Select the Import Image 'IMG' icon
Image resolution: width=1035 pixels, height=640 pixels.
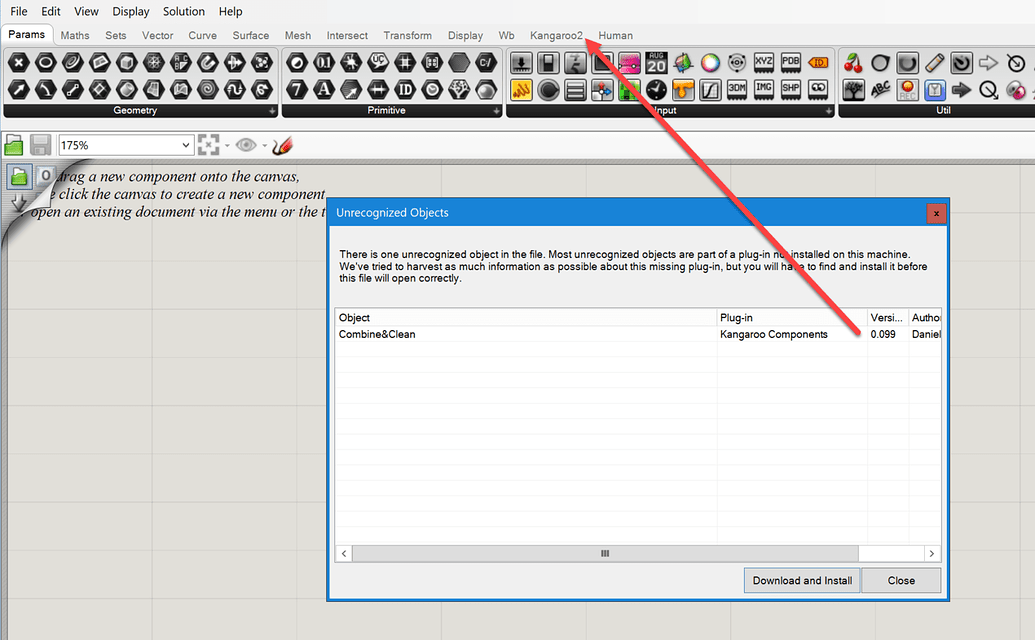click(764, 89)
